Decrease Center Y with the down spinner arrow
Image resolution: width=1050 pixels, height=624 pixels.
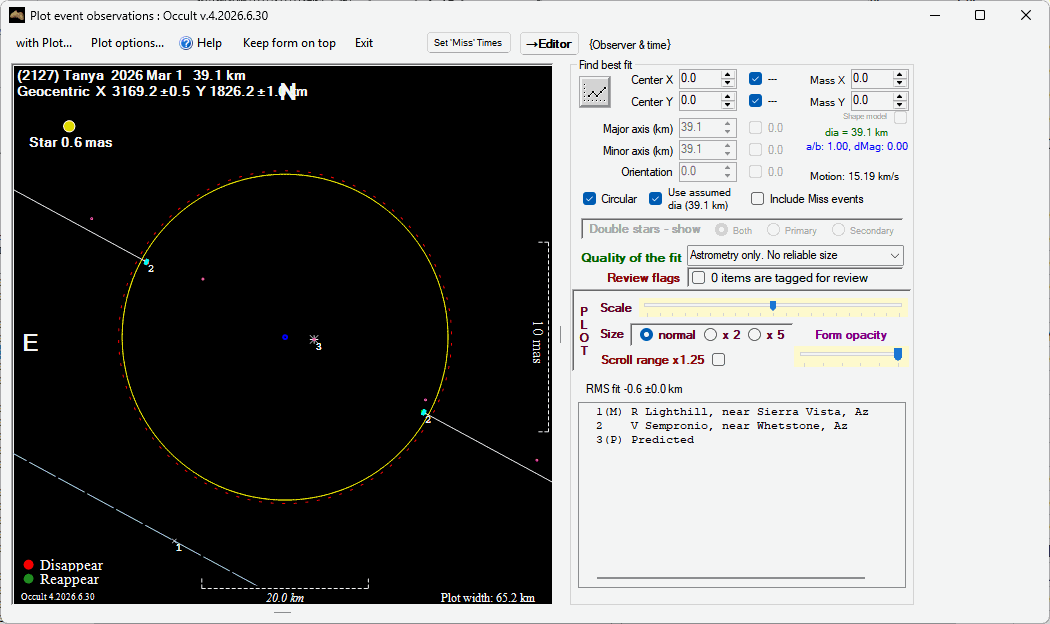(x=728, y=105)
